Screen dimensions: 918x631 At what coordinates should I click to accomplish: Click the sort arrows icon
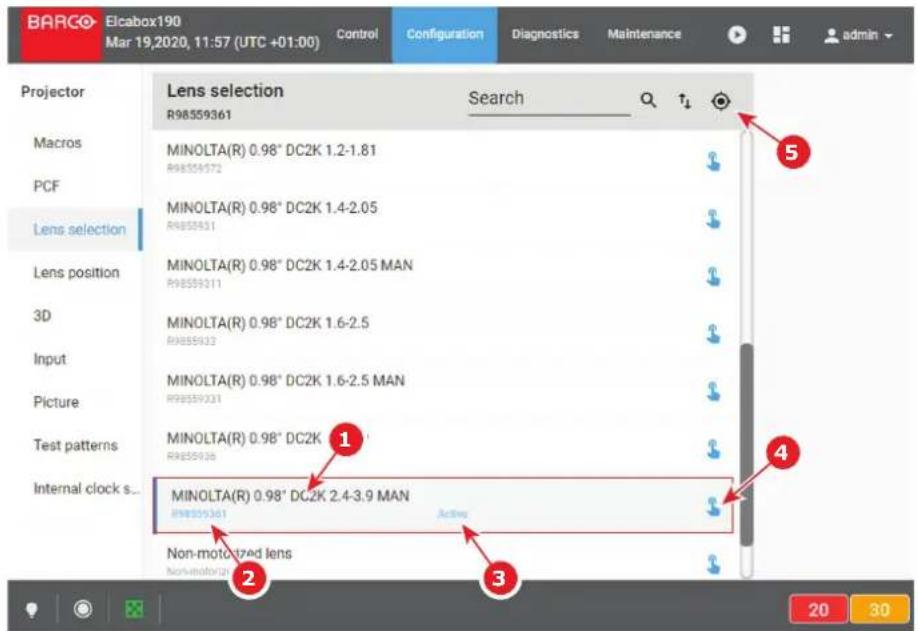pos(684,101)
